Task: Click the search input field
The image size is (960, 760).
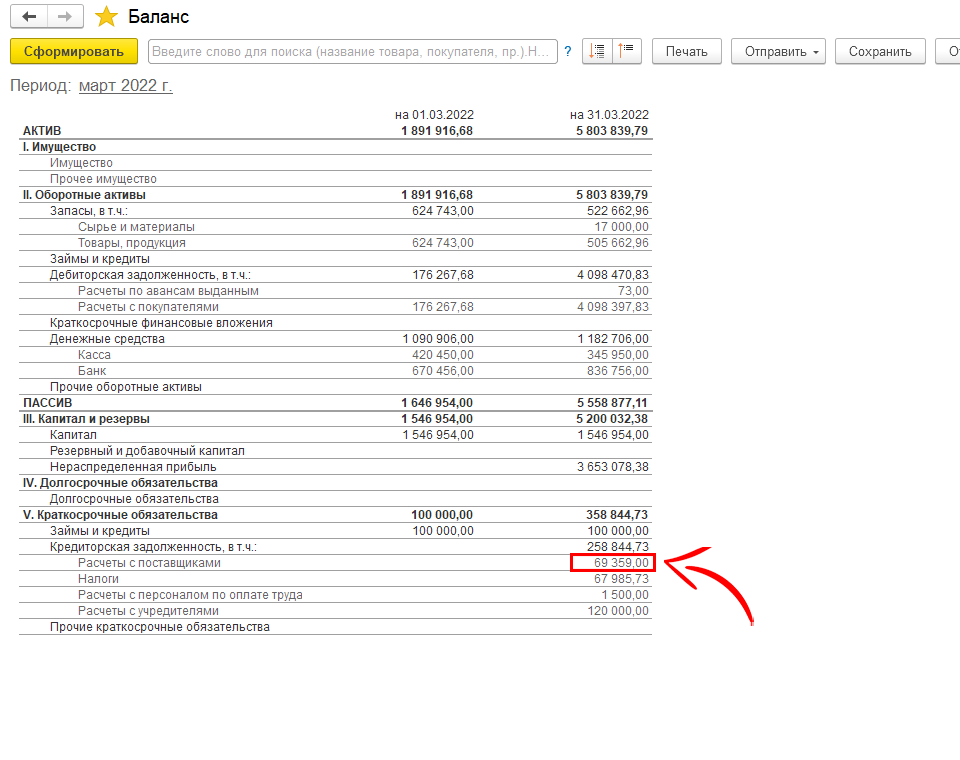Action: tap(352, 52)
